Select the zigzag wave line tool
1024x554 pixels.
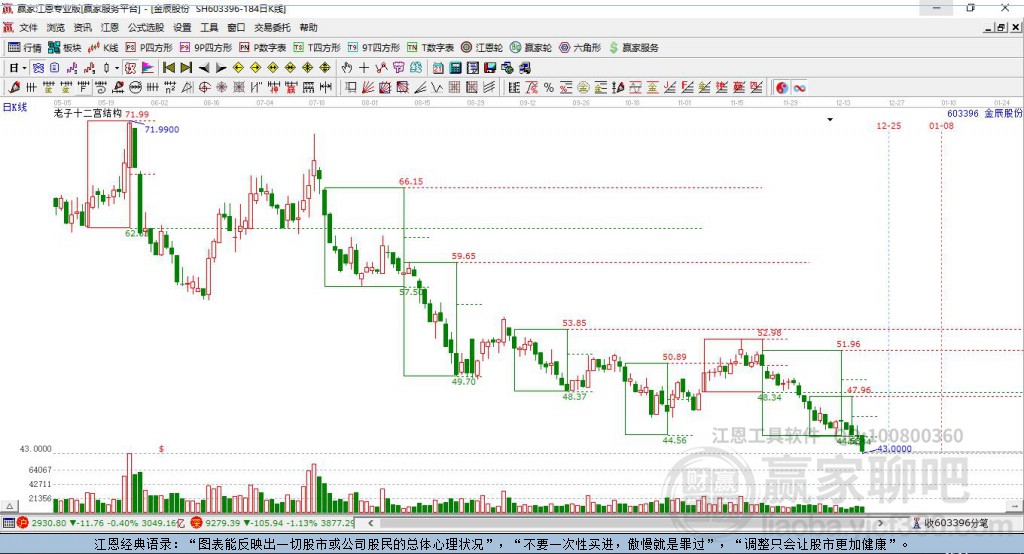click(x=437, y=87)
